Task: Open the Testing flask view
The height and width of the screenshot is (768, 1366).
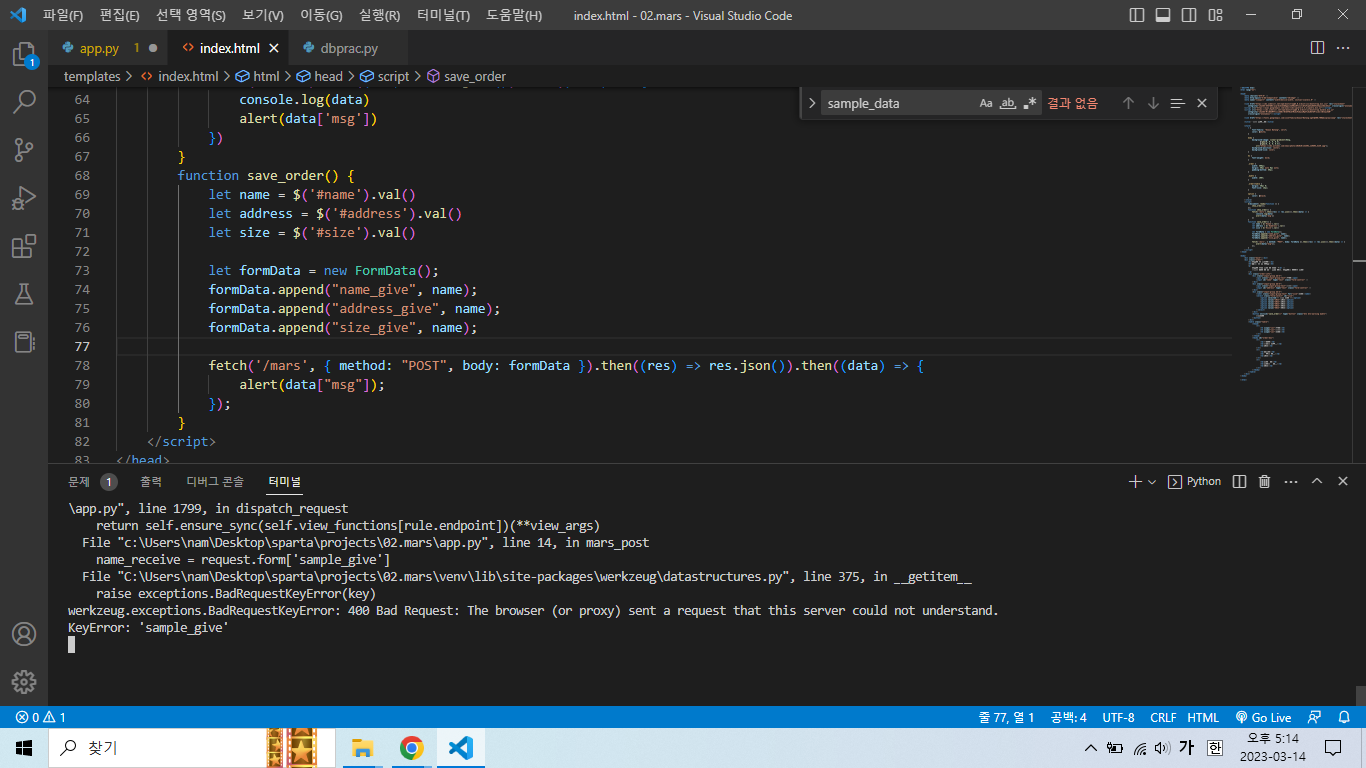Action: 24,294
